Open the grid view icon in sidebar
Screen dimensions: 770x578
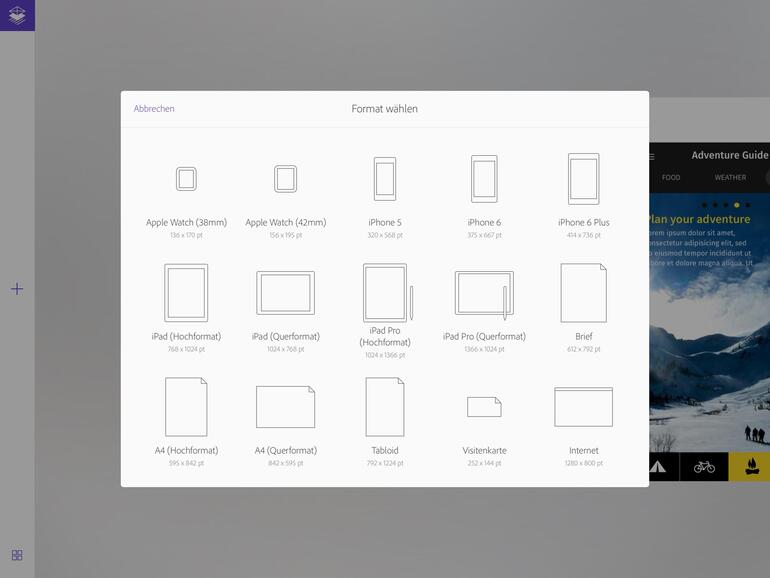(x=17, y=555)
